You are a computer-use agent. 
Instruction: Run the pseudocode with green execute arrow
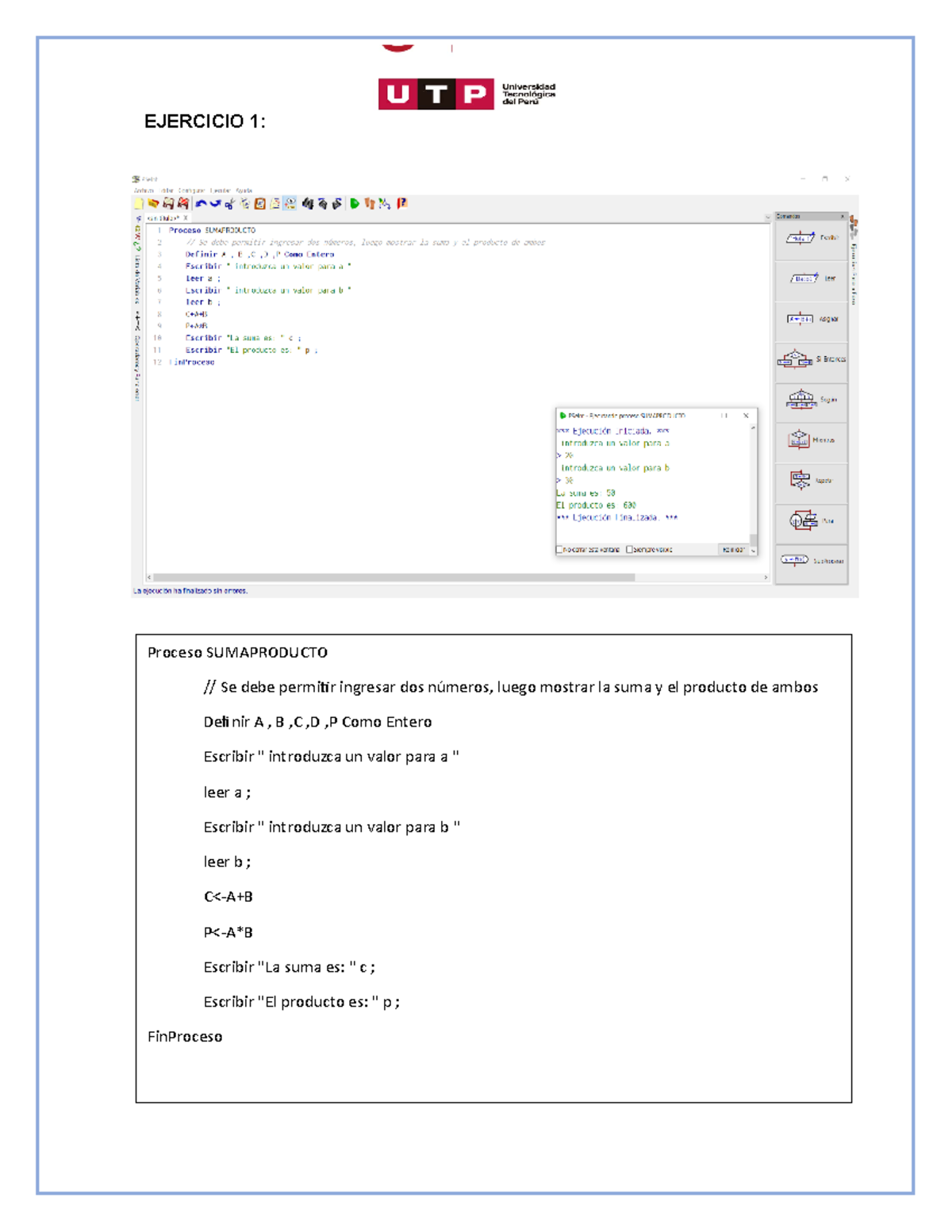(354, 204)
